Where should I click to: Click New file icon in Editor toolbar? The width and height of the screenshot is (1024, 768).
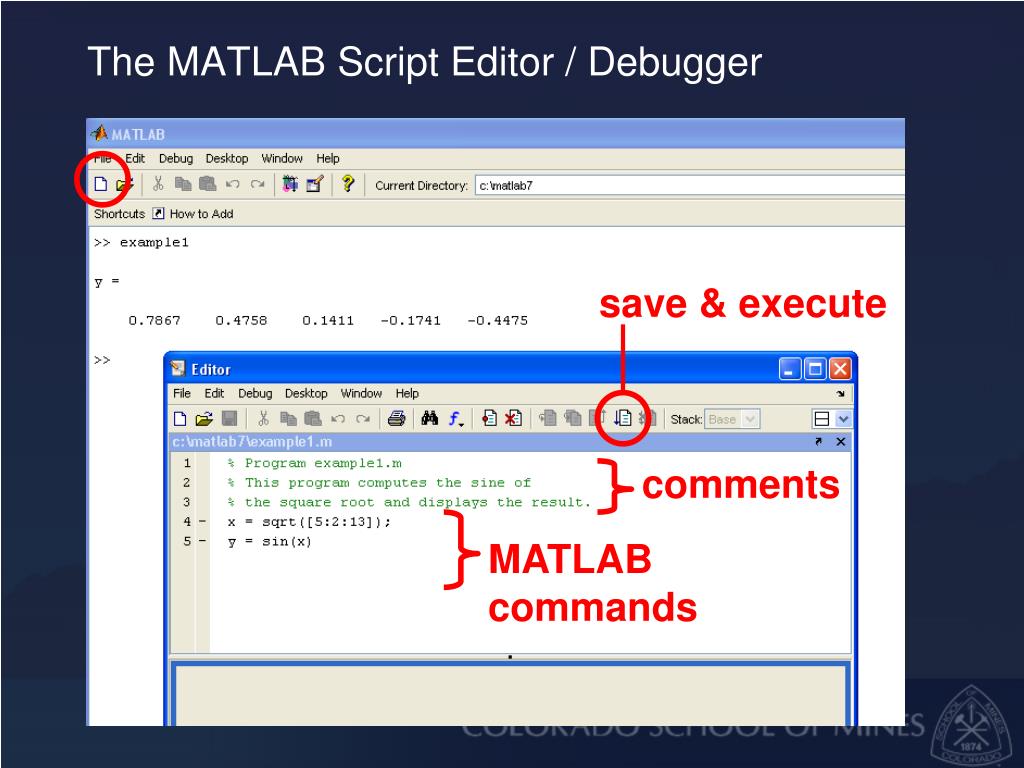180,419
